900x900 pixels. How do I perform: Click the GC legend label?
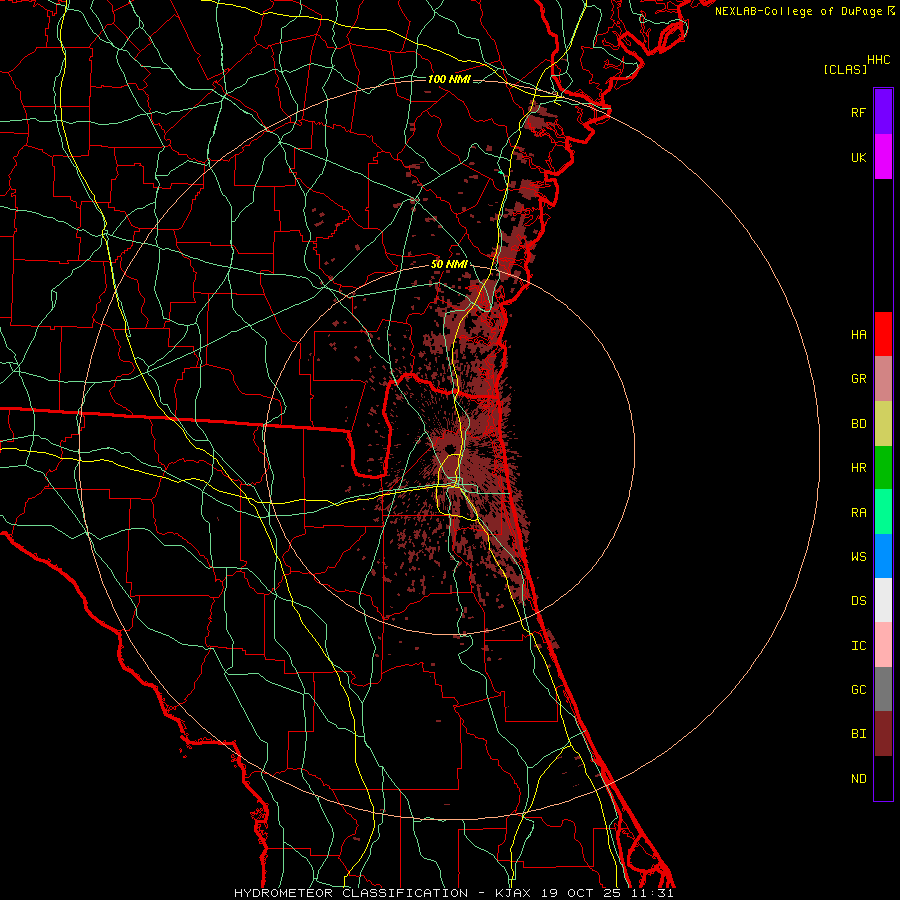coord(859,690)
